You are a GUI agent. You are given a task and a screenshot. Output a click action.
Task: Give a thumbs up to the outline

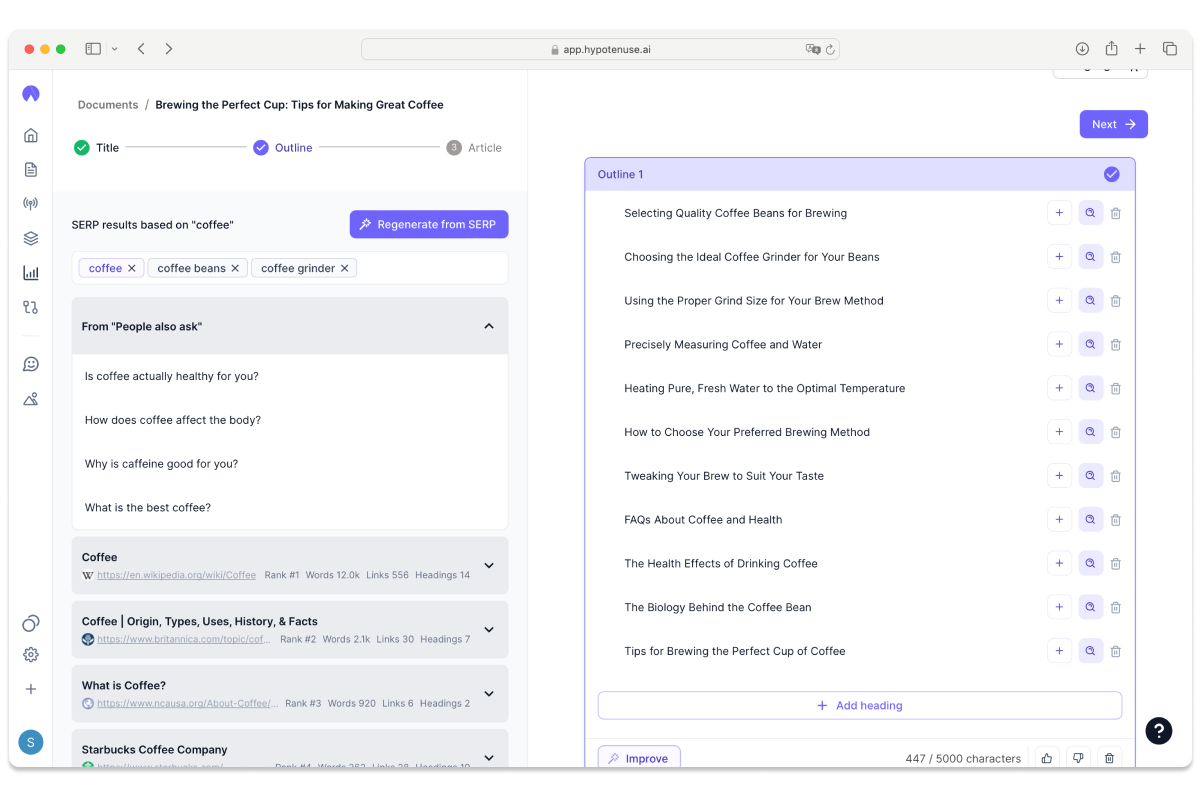tap(1046, 758)
